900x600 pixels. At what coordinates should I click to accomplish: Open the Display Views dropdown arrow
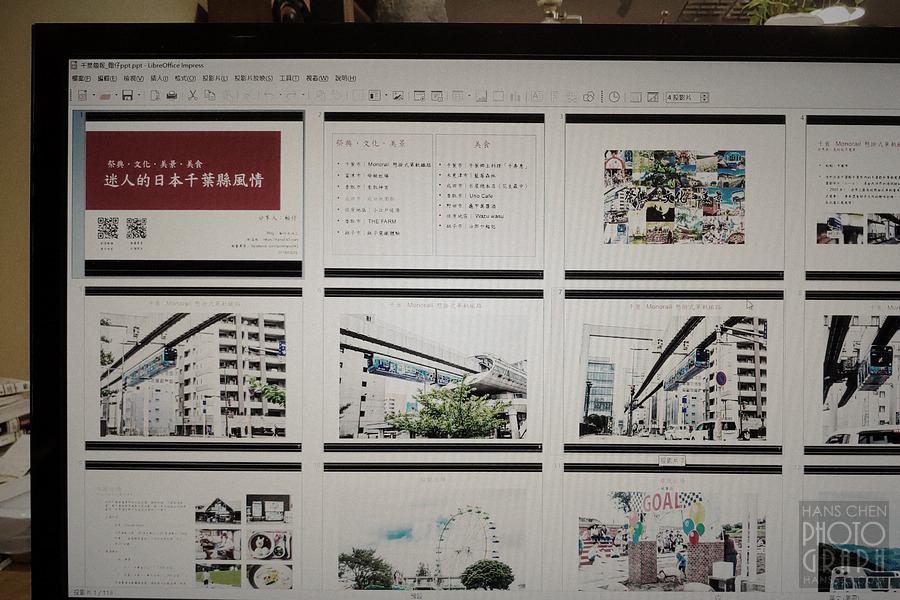pyautogui.click(x=386, y=95)
